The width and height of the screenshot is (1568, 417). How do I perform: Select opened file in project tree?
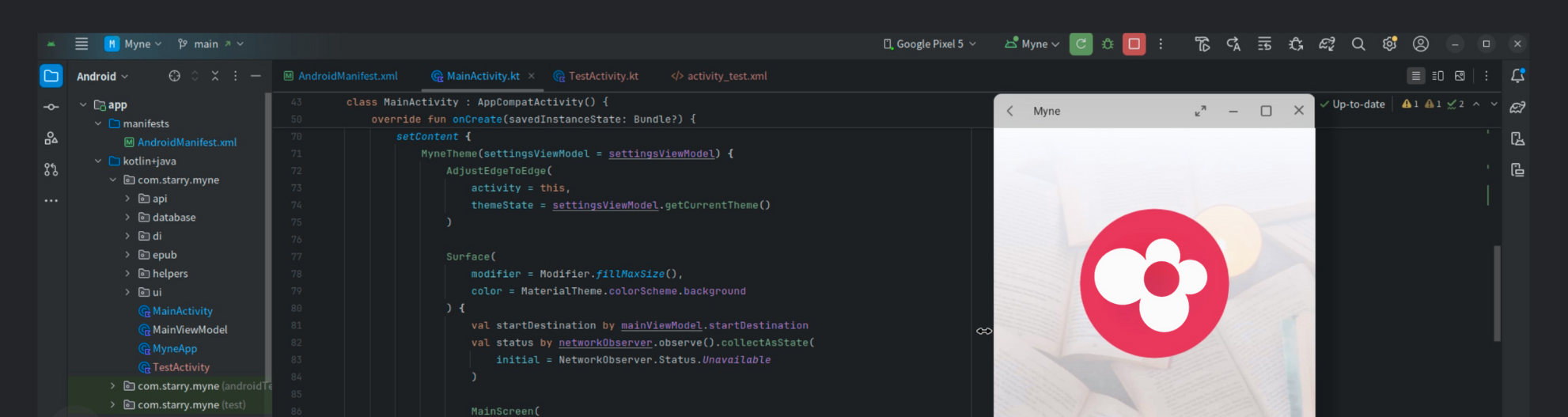[x=174, y=76]
